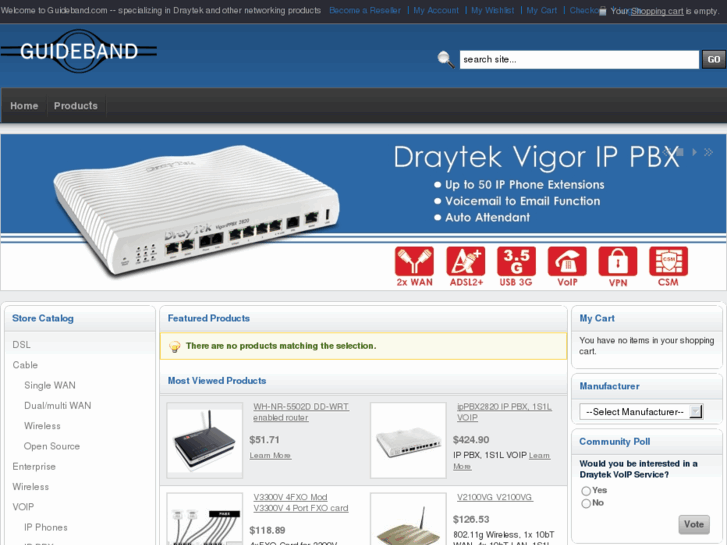Go to the Home menu item
The height and width of the screenshot is (545, 727).
coord(24,106)
